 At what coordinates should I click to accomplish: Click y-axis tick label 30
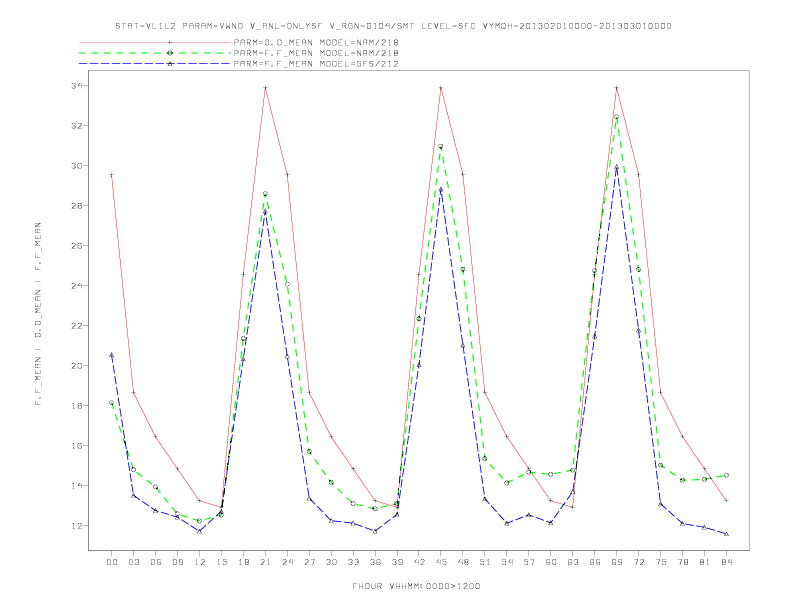coord(77,166)
